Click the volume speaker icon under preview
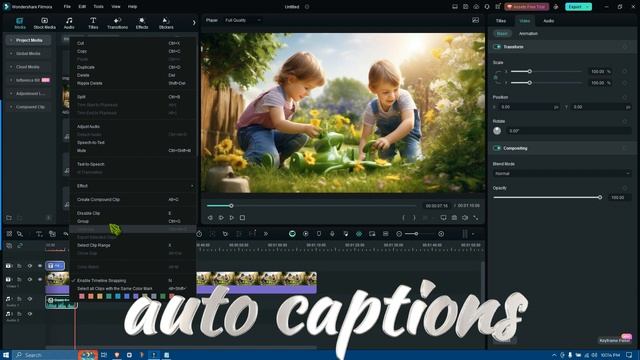Viewport: 640px width, 360px height. (x=465, y=218)
